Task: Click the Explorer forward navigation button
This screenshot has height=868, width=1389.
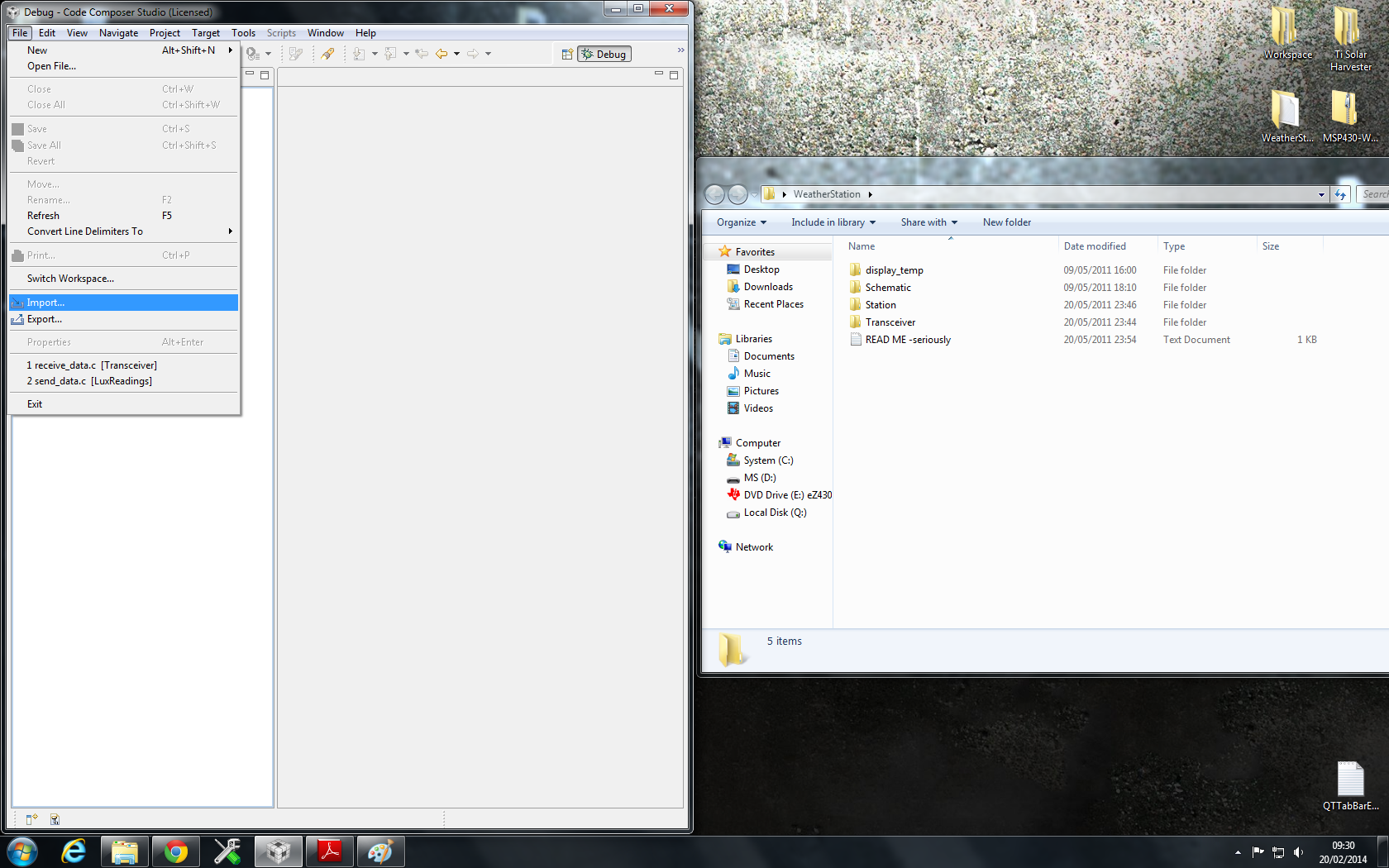Action: tap(737, 194)
